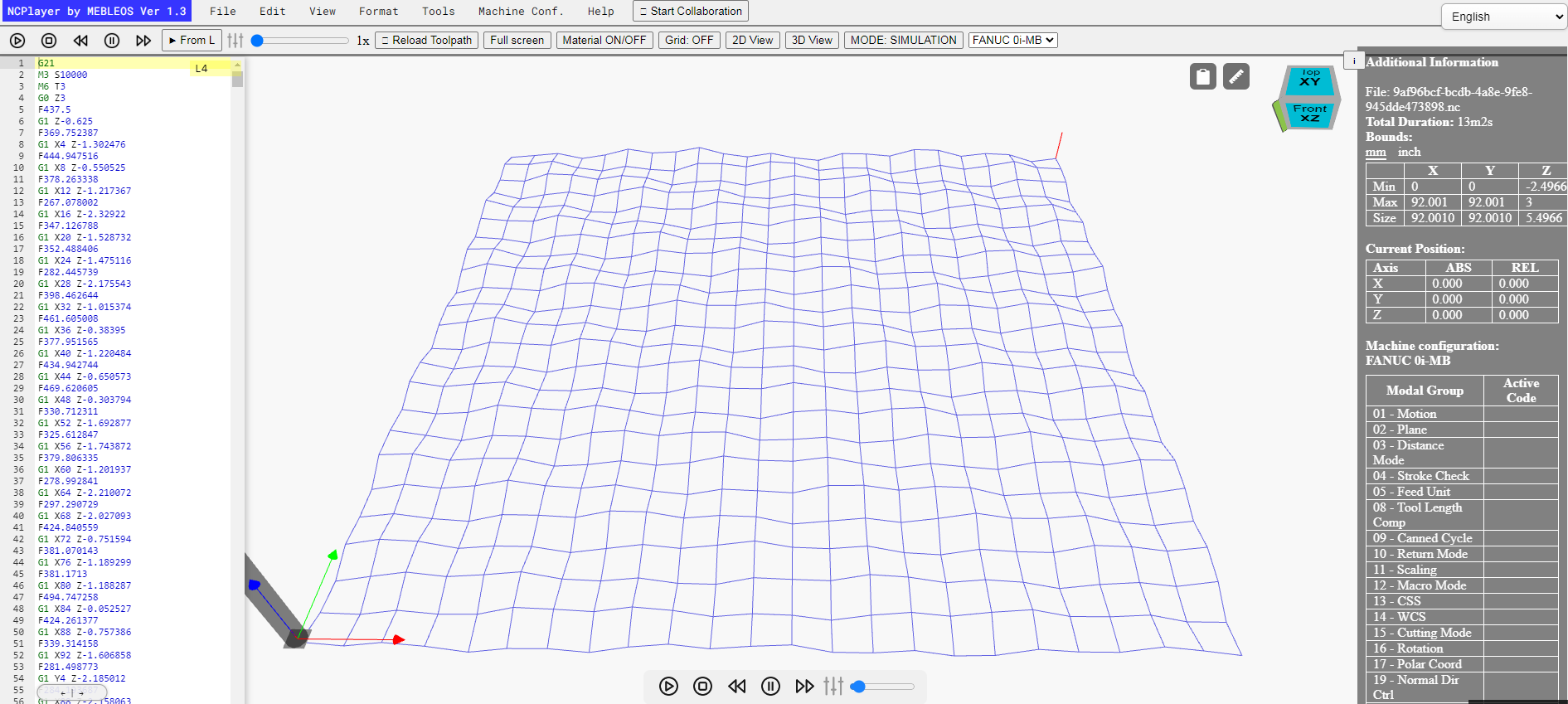Toggle MODE: SIMULATION button

click(904, 40)
